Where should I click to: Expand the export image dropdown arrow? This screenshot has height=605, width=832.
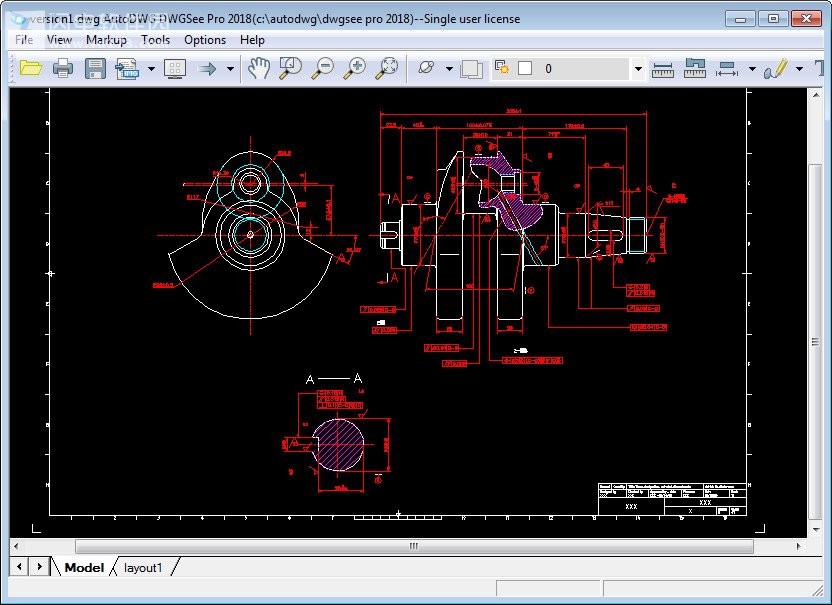click(x=151, y=68)
